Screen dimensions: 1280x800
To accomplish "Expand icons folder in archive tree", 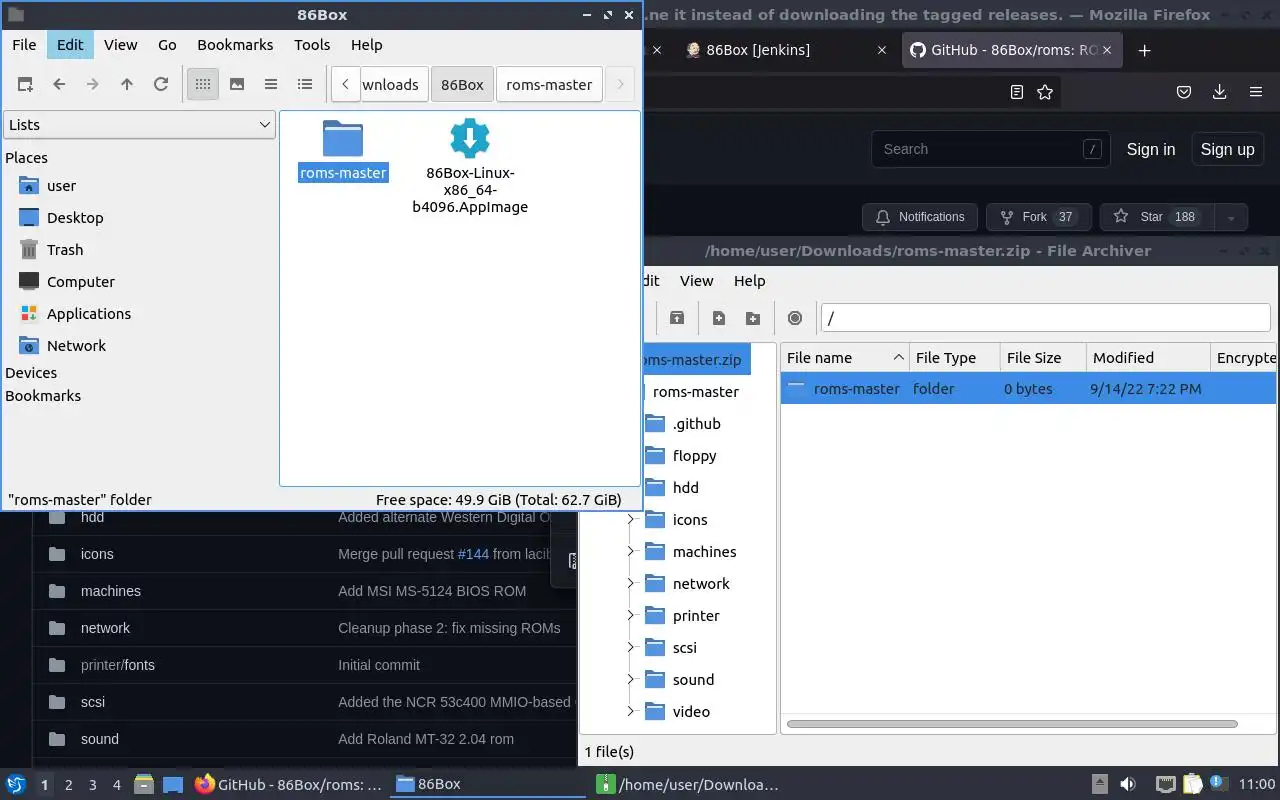I will (x=631, y=520).
